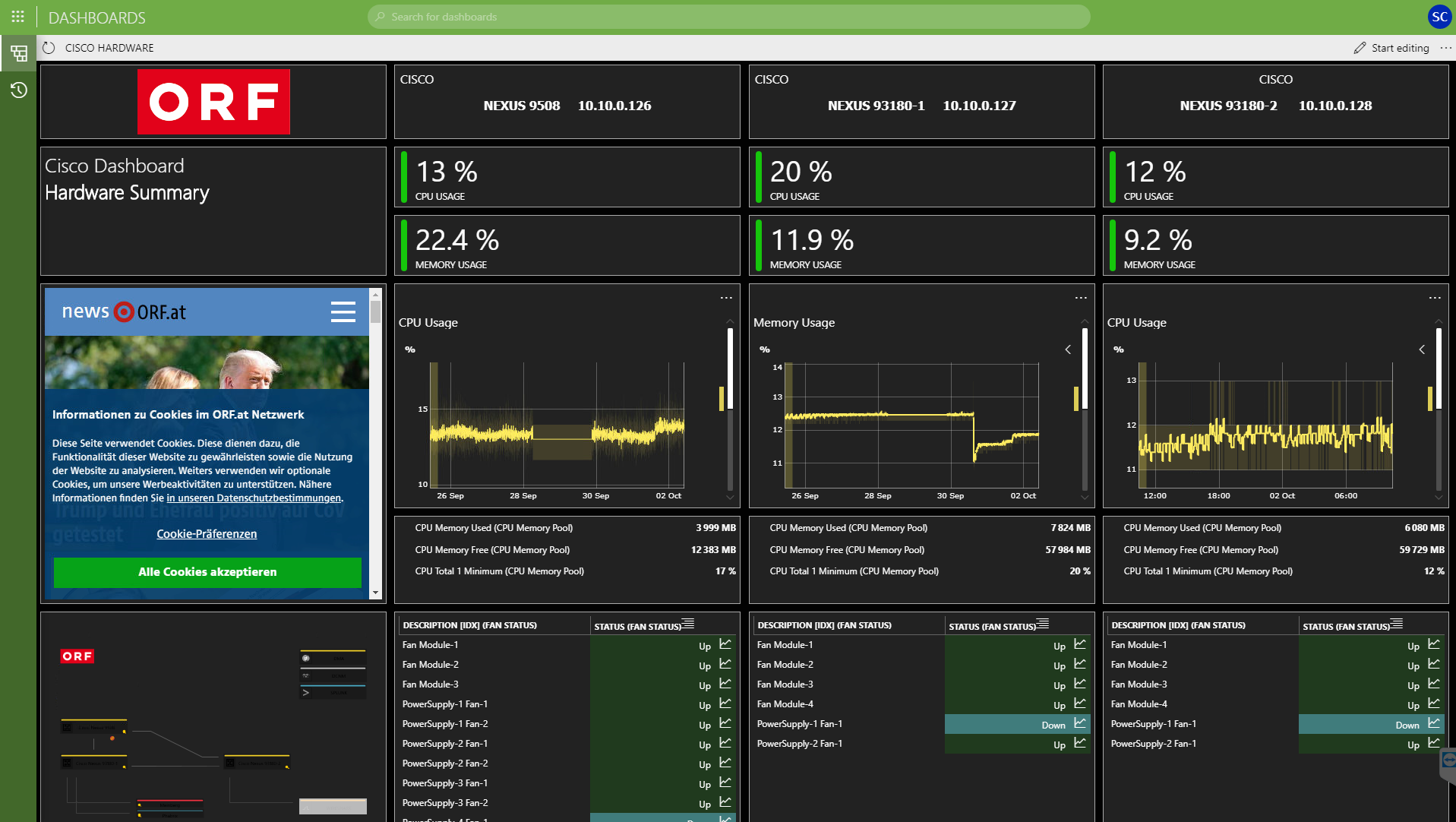Click the news ORF.at logo link

click(x=124, y=311)
